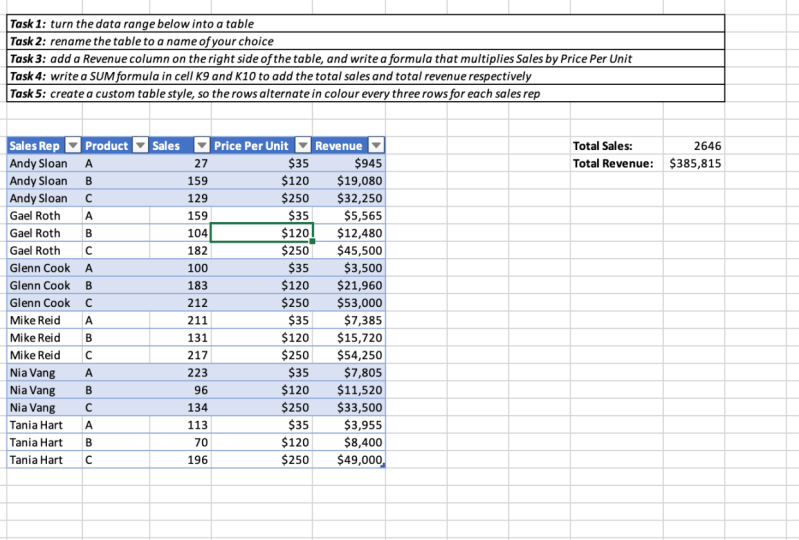Select sales value 196 for Tania Hart
This screenshot has height=540, width=799.
[180, 460]
